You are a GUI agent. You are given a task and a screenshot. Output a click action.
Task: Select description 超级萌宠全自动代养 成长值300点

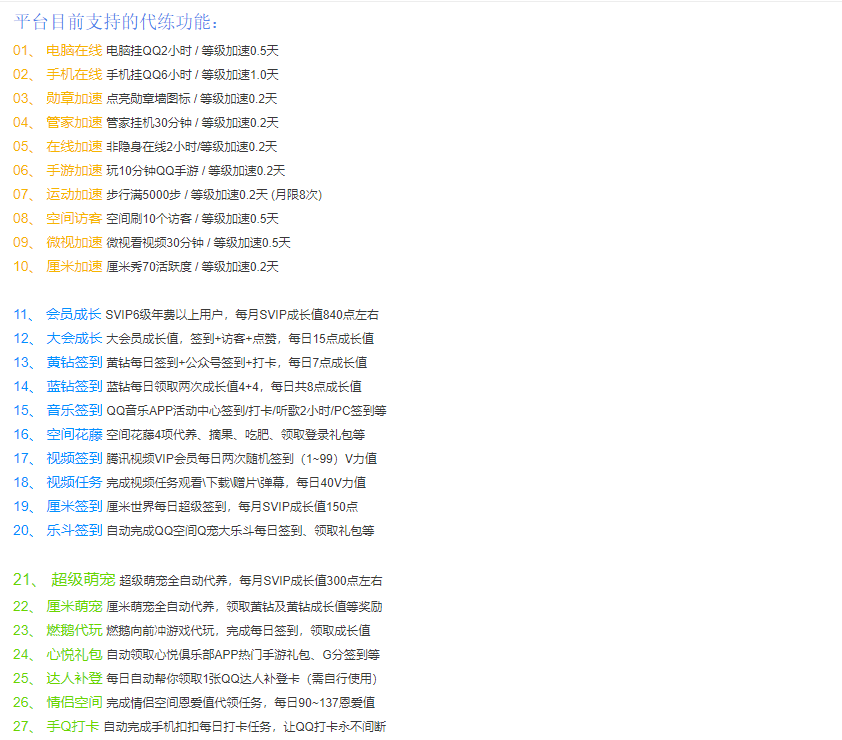click(251, 581)
